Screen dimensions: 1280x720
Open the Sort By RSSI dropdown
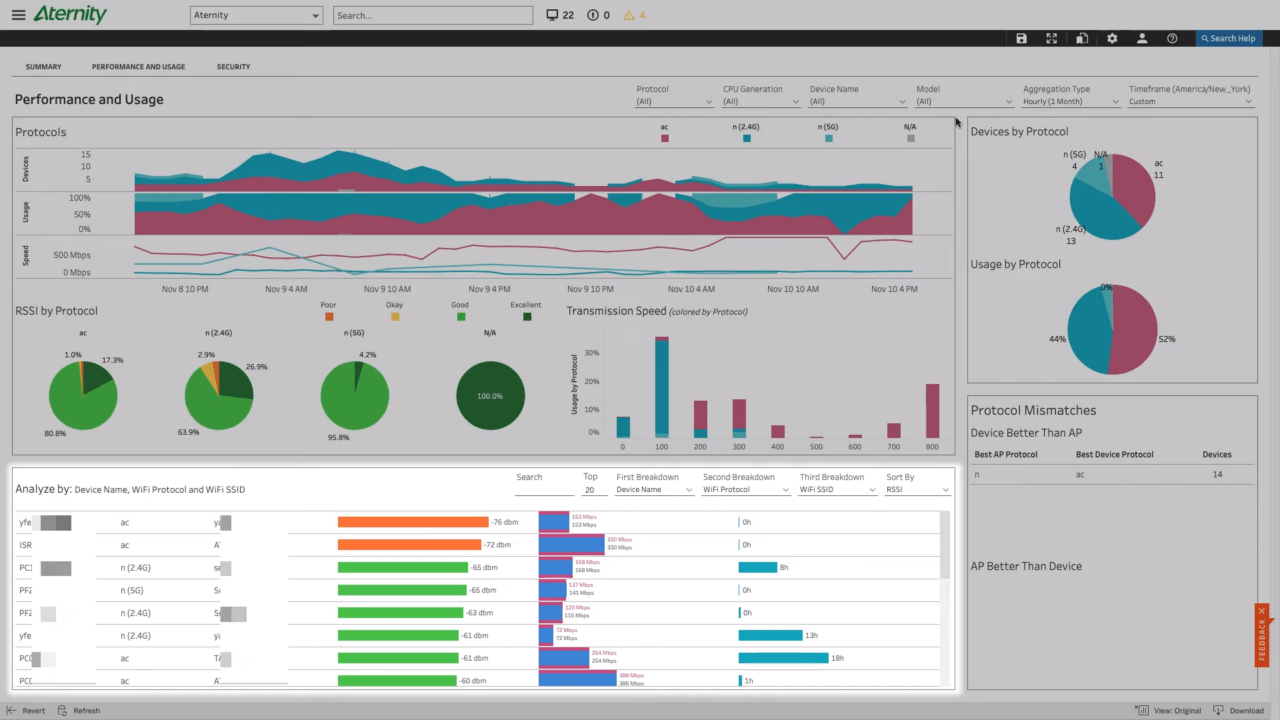915,489
